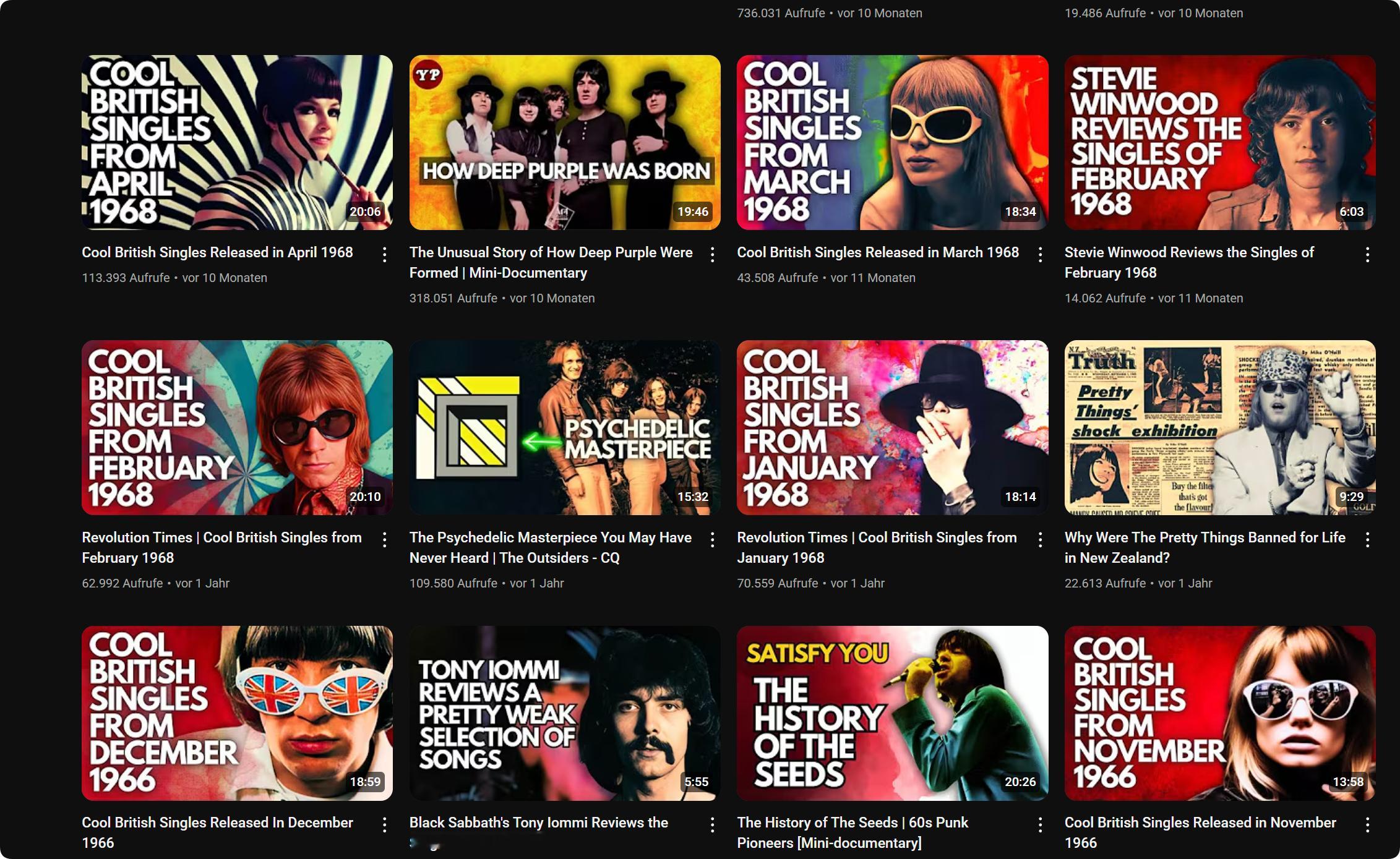
Task: Open title 'Revolution Times | Cool British Singles from February 1968'
Action: (x=221, y=547)
